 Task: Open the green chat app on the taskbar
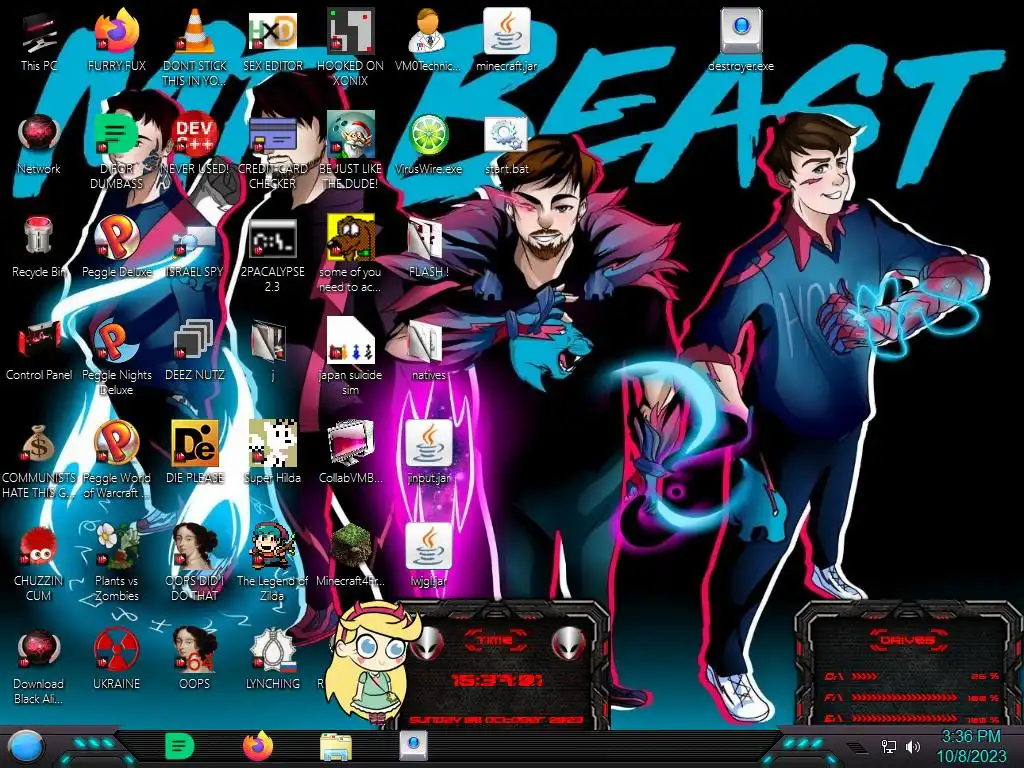(x=179, y=746)
